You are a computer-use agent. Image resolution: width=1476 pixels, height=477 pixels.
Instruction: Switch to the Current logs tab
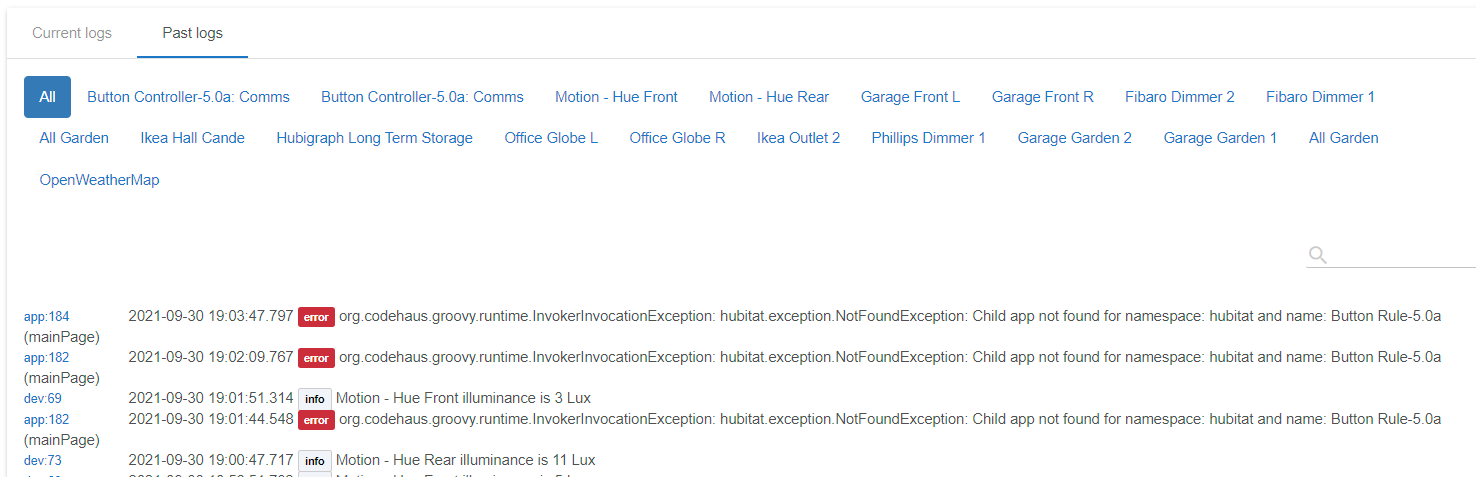(72, 33)
